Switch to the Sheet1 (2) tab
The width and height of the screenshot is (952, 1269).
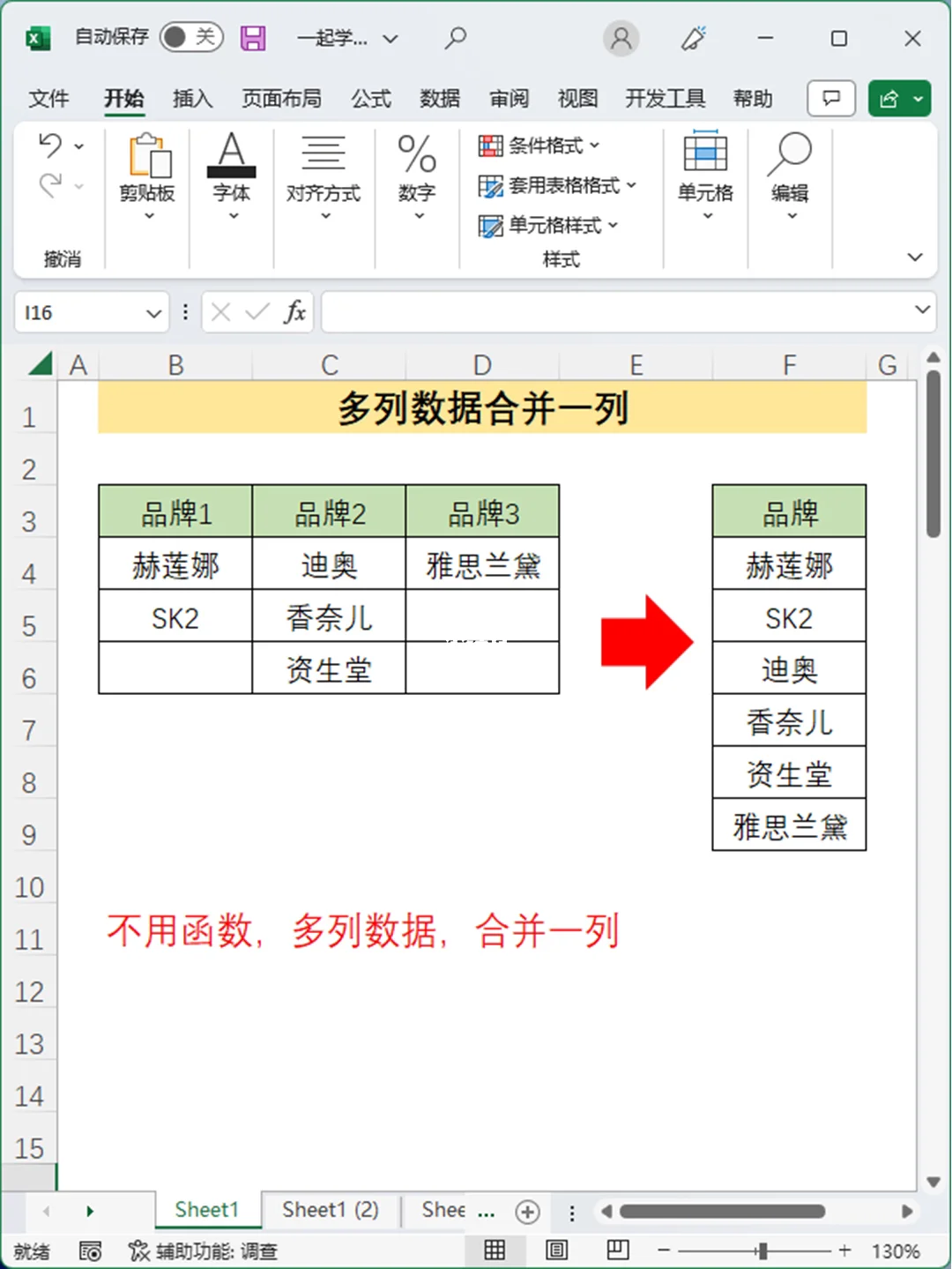(x=330, y=1209)
